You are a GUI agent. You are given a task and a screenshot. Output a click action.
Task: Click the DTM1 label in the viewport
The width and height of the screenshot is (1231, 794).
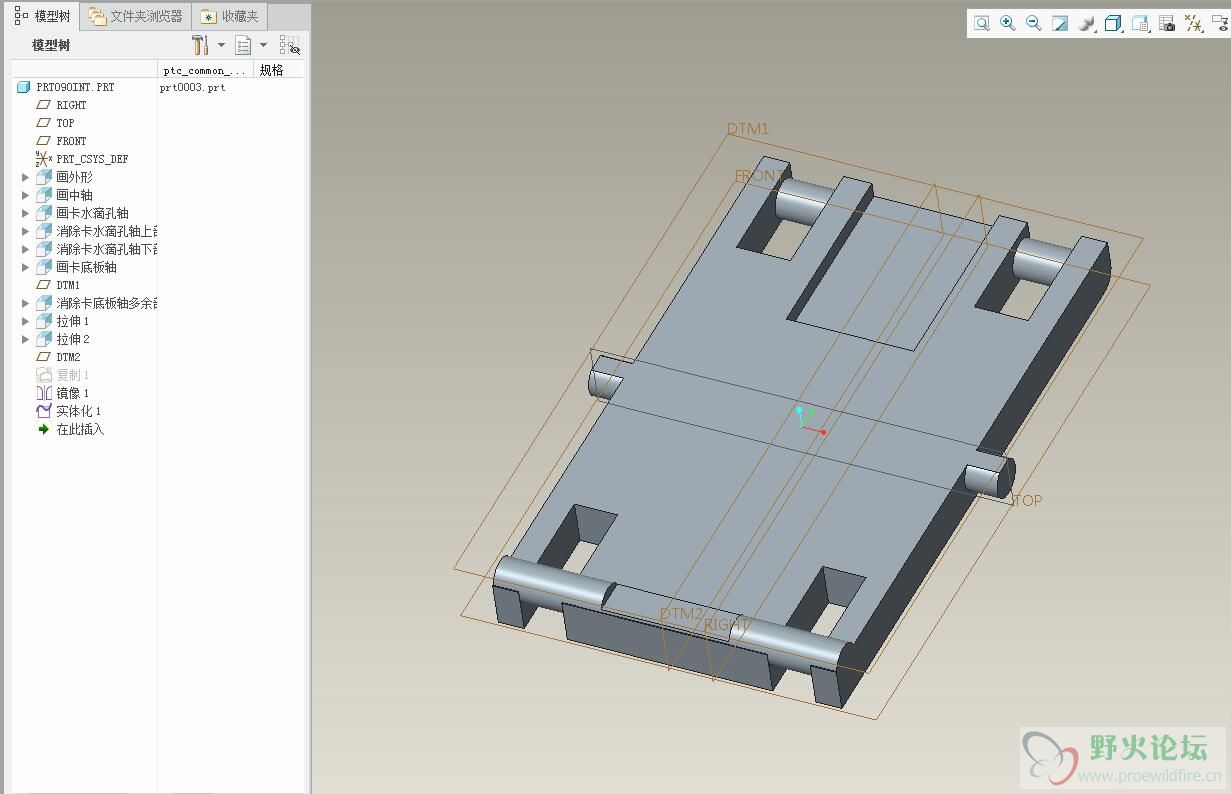pos(748,129)
